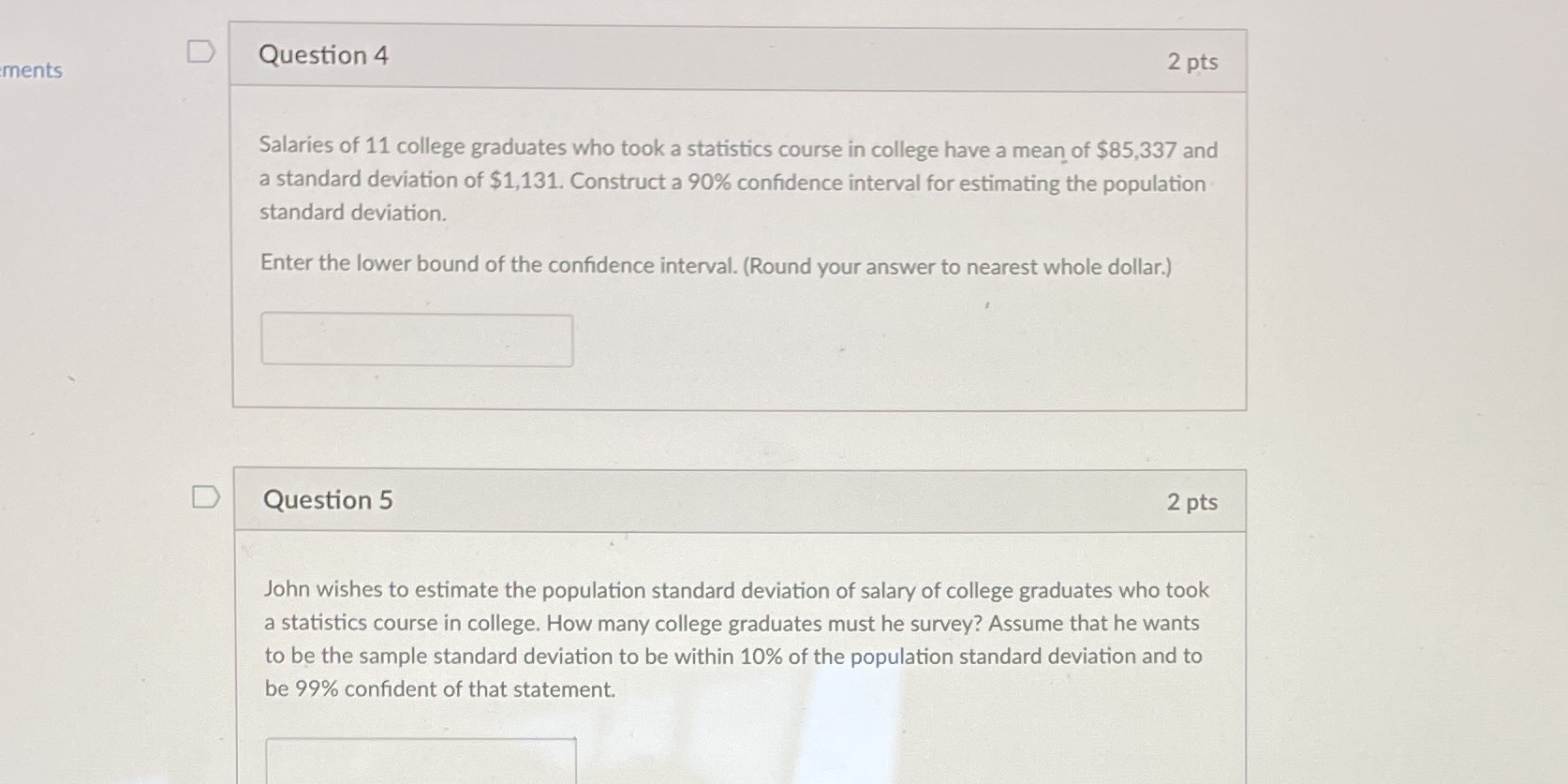Click the '2 pts' label for Question 5
Viewport: 1568px width, 784px height.
(1194, 502)
